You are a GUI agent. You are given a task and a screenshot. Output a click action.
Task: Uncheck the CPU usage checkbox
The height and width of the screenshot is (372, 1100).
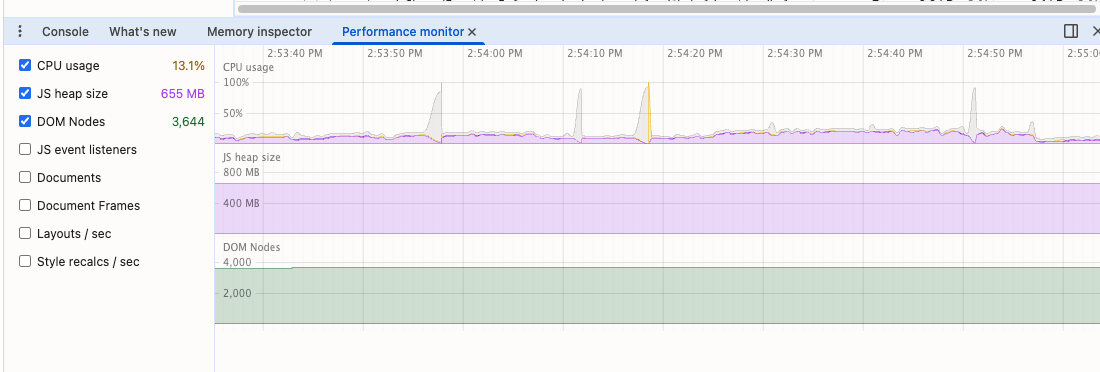(x=25, y=65)
